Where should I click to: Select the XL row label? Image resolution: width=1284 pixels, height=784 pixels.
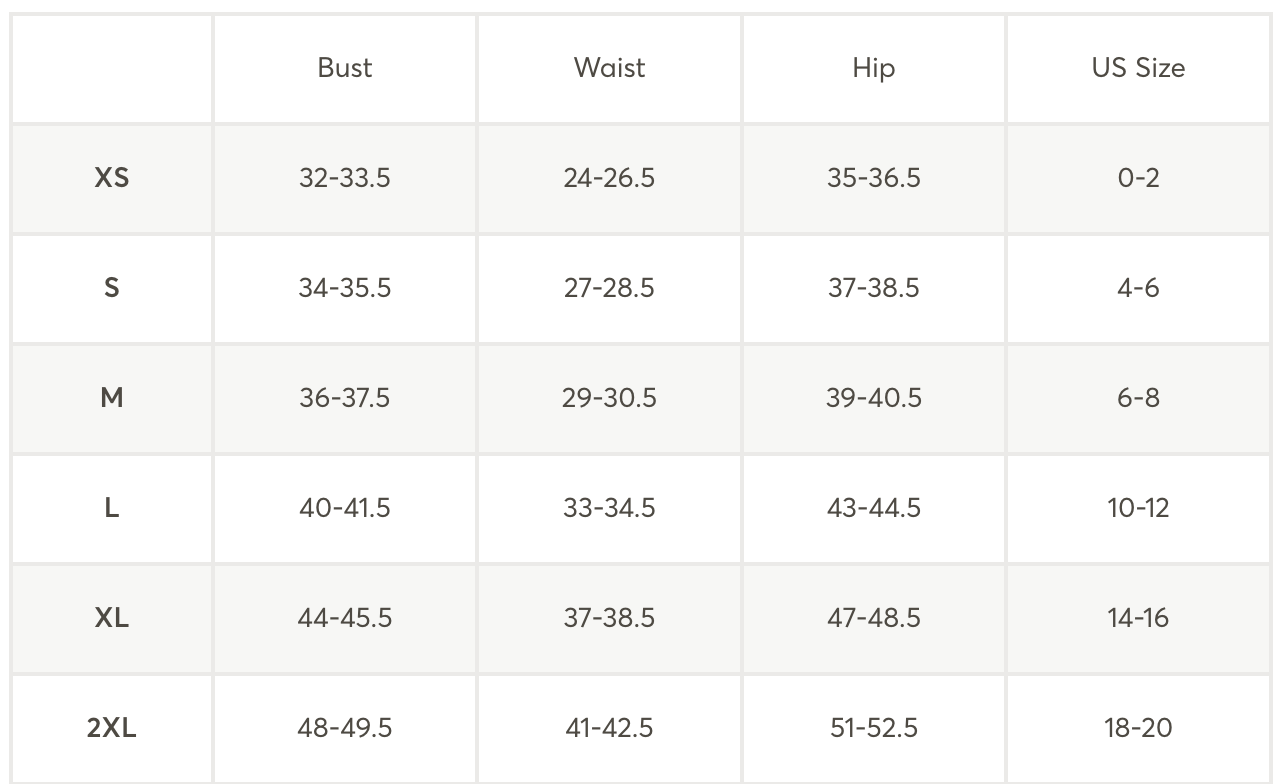[112, 618]
